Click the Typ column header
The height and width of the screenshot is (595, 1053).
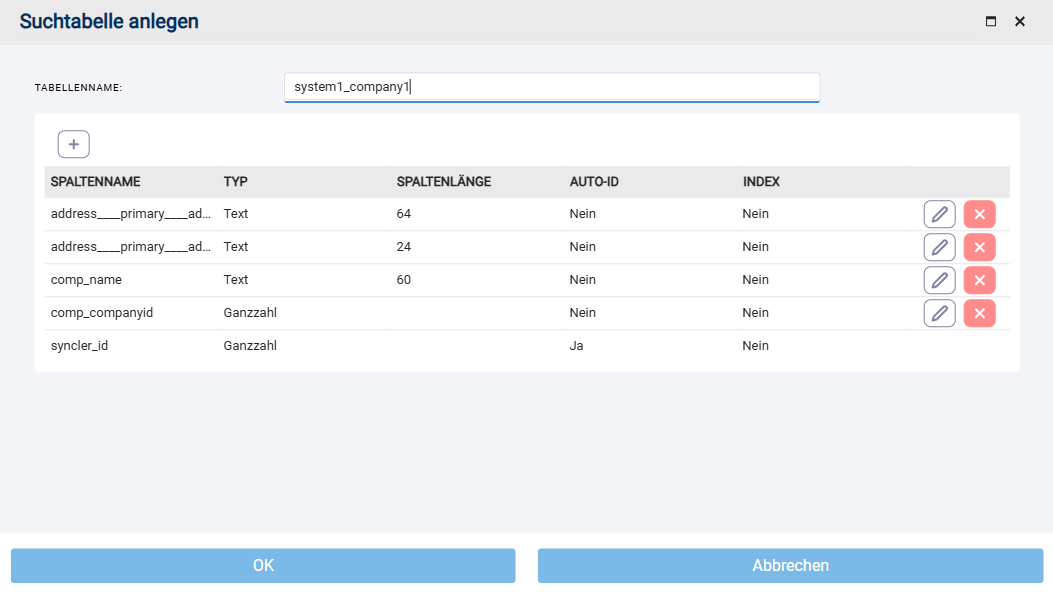click(236, 182)
